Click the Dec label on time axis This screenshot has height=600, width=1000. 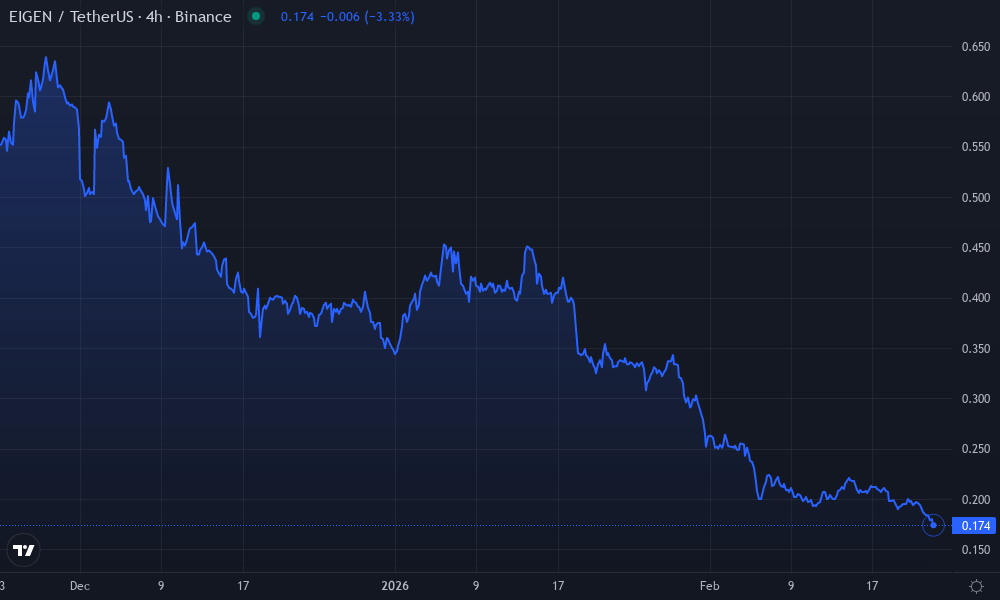79,586
